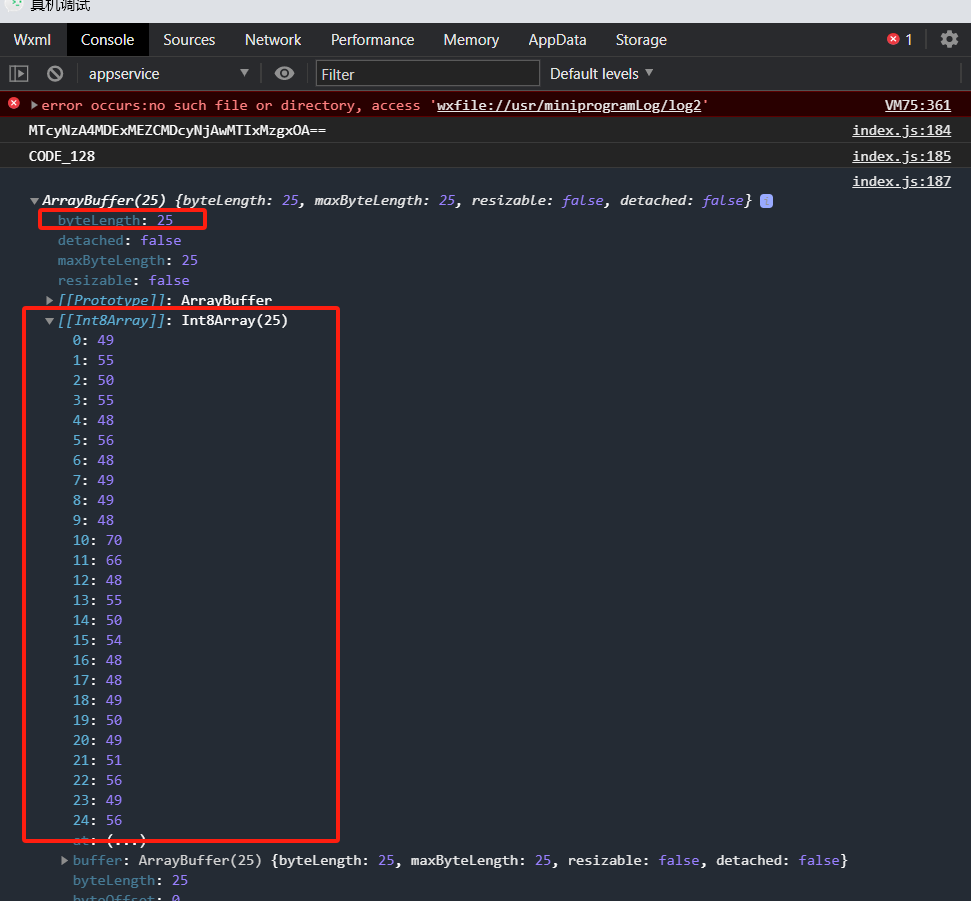
Task: Open the Network tab
Action: [272, 40]
